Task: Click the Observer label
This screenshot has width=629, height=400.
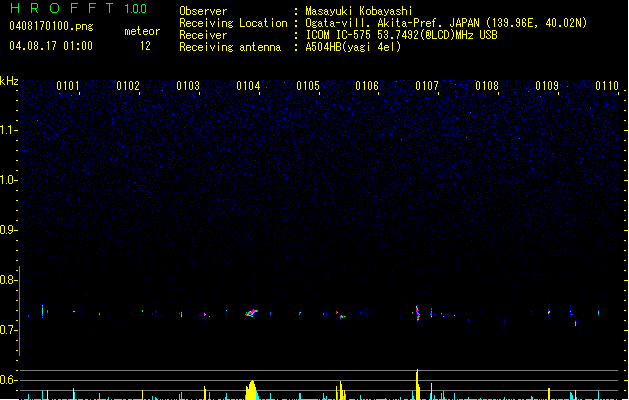Action: pos(203,11)
